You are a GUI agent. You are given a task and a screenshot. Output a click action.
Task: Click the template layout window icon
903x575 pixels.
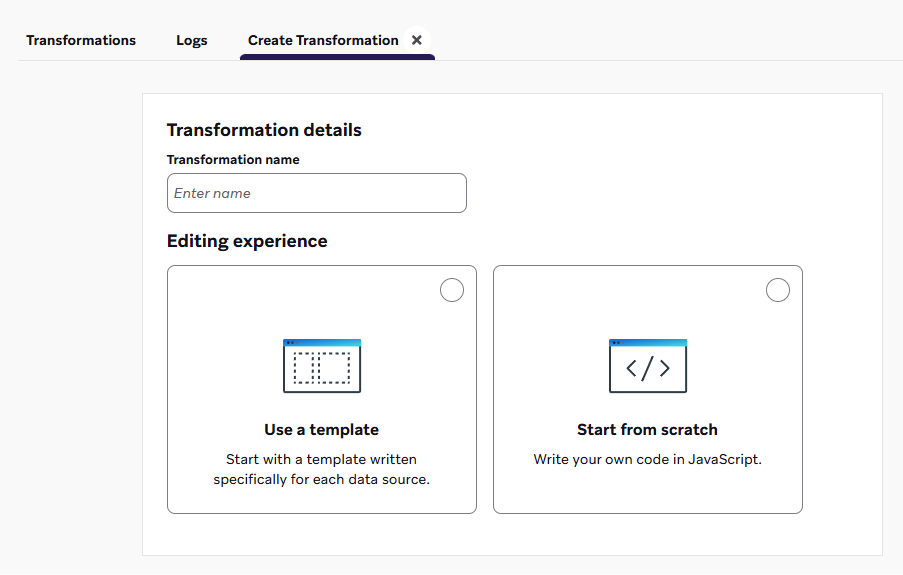point(322,366)
